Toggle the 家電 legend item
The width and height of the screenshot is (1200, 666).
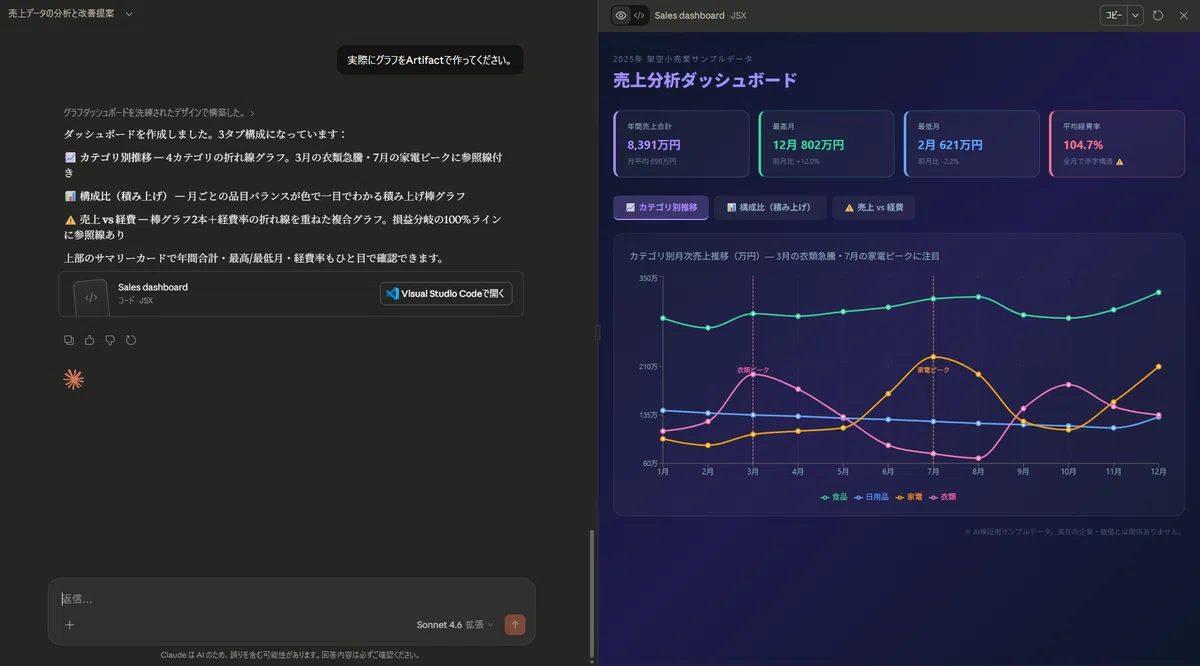coord(909,497)
